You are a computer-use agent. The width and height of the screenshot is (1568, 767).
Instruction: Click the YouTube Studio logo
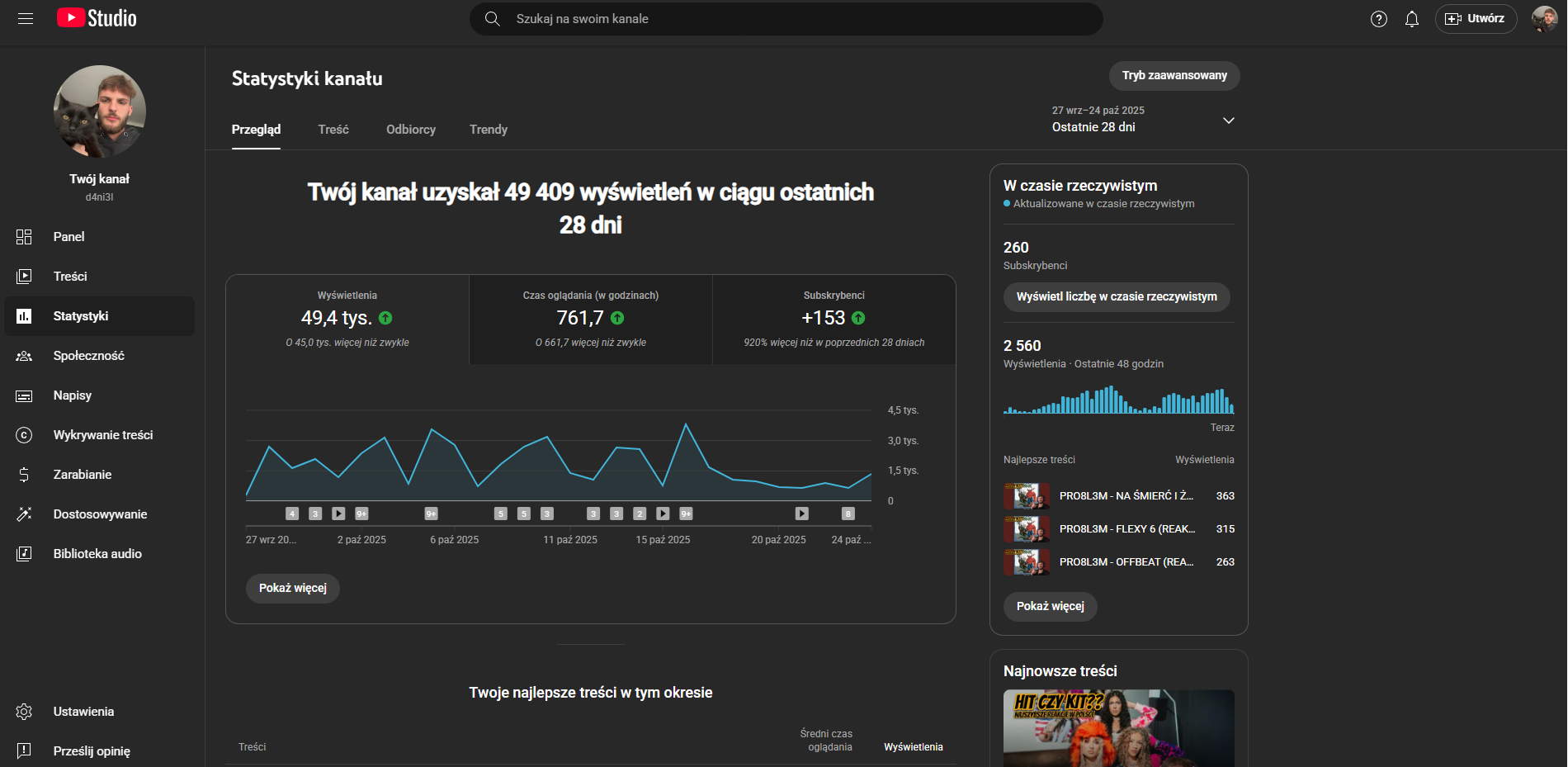[x=97, y=18]
